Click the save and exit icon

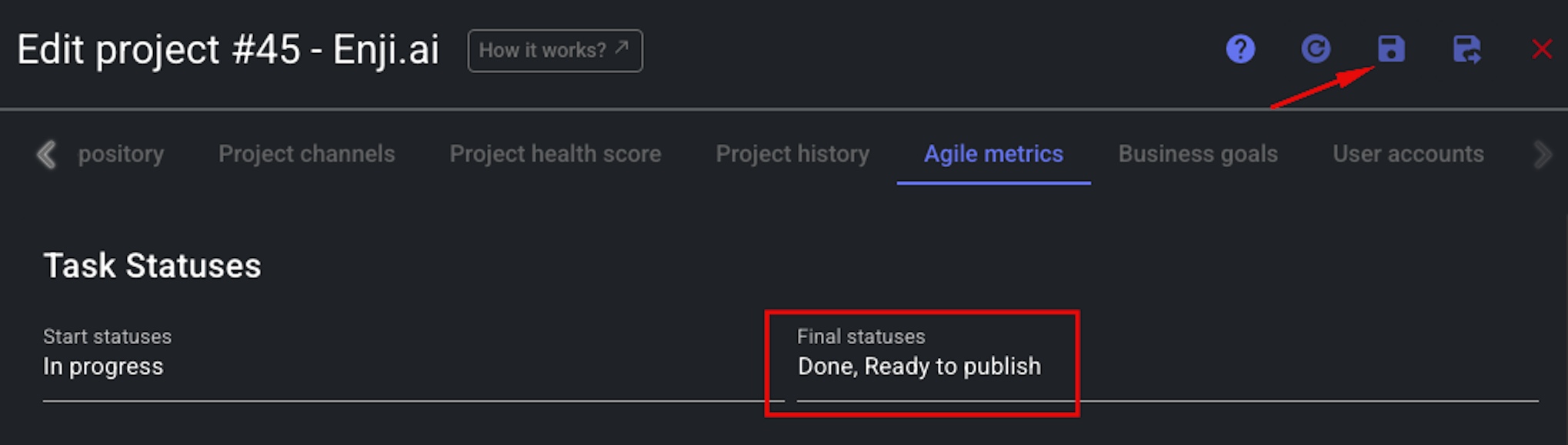click(x=1466, y=49)
